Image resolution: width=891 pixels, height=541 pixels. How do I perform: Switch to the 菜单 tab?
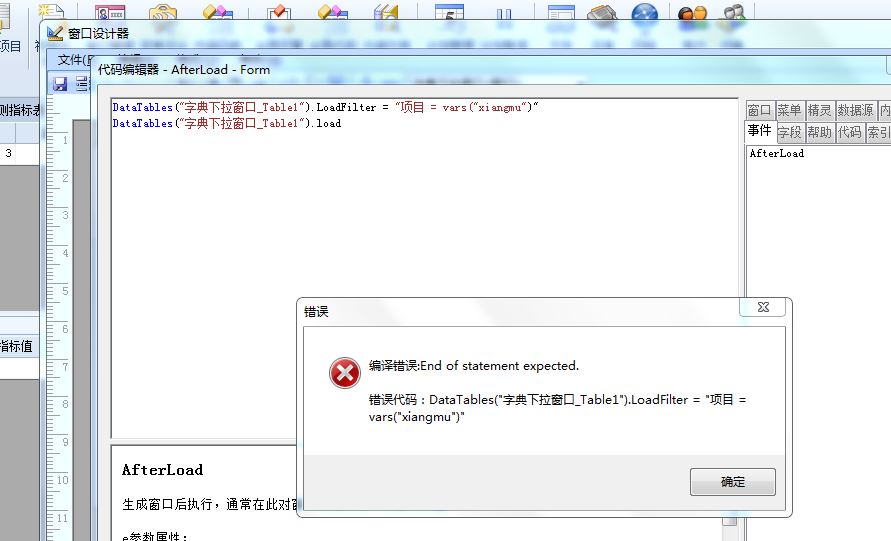click(x=789, y=110)
